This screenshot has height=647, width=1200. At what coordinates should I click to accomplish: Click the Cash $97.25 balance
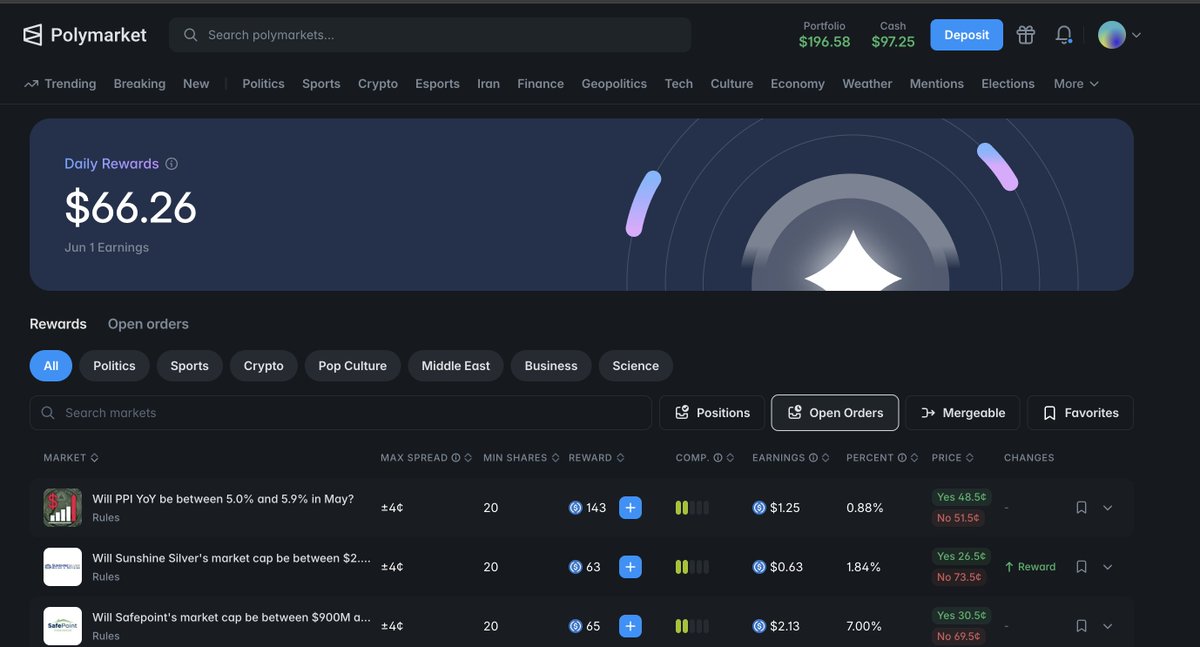(893, 35)
